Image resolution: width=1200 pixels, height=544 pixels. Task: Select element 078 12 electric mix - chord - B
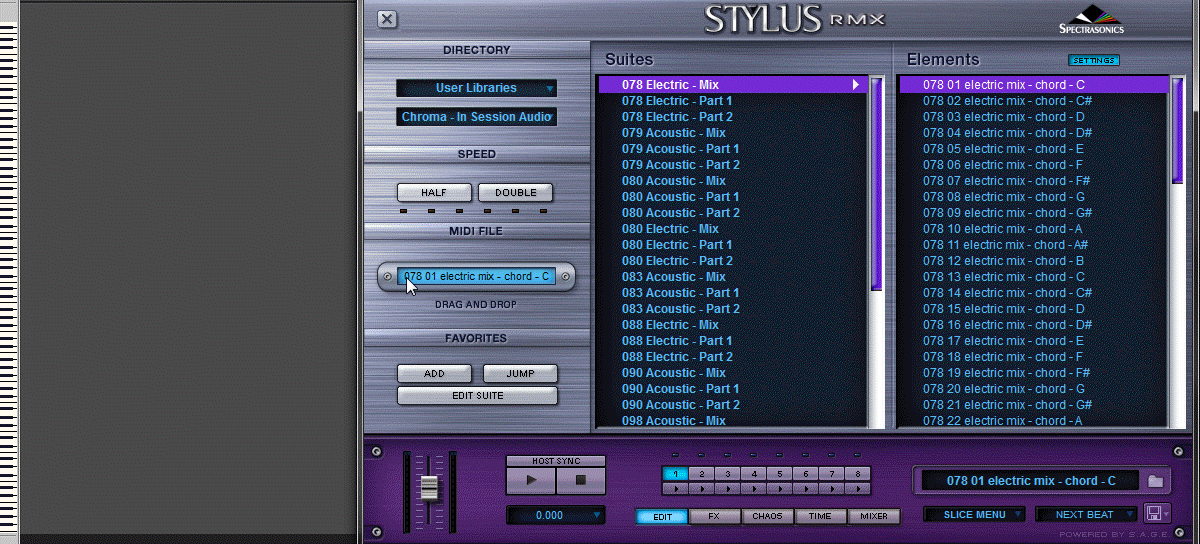(1034, 261)
